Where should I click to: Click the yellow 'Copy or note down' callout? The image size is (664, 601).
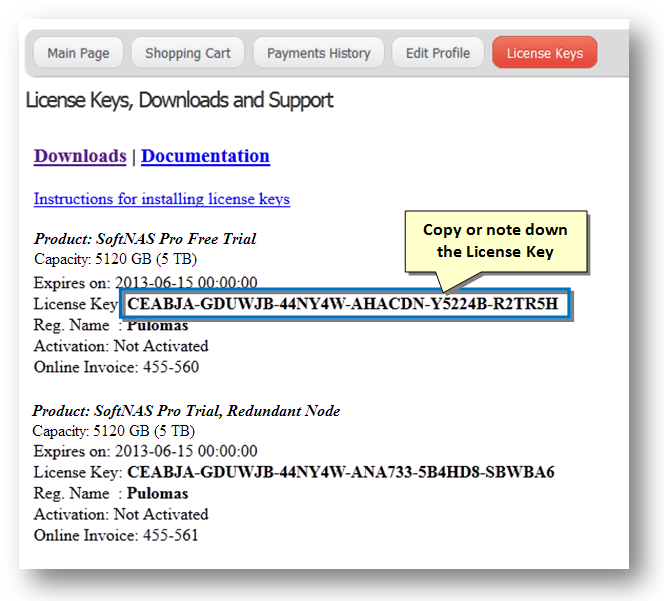[x=495, y=241]
